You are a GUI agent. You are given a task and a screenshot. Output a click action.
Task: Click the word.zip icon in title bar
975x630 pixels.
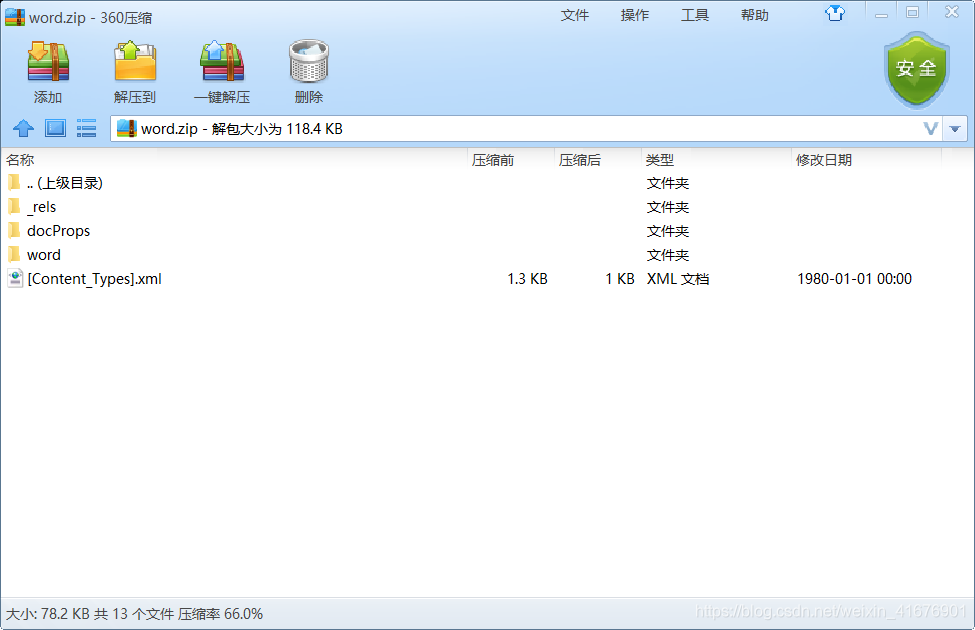15,17
